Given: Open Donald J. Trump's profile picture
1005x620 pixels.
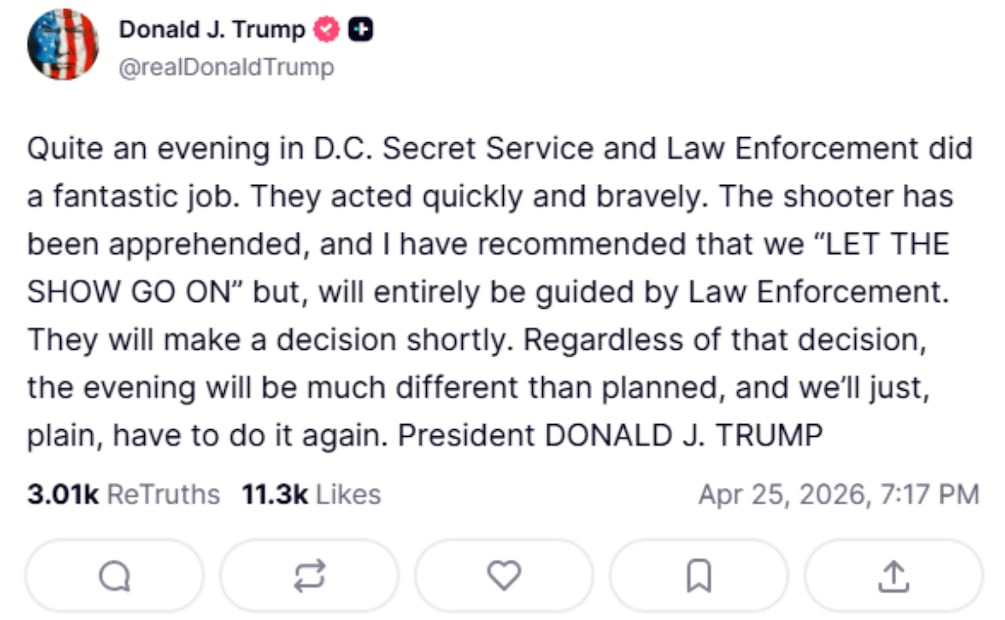Looking at the screenshot, I should coord(62,42).
